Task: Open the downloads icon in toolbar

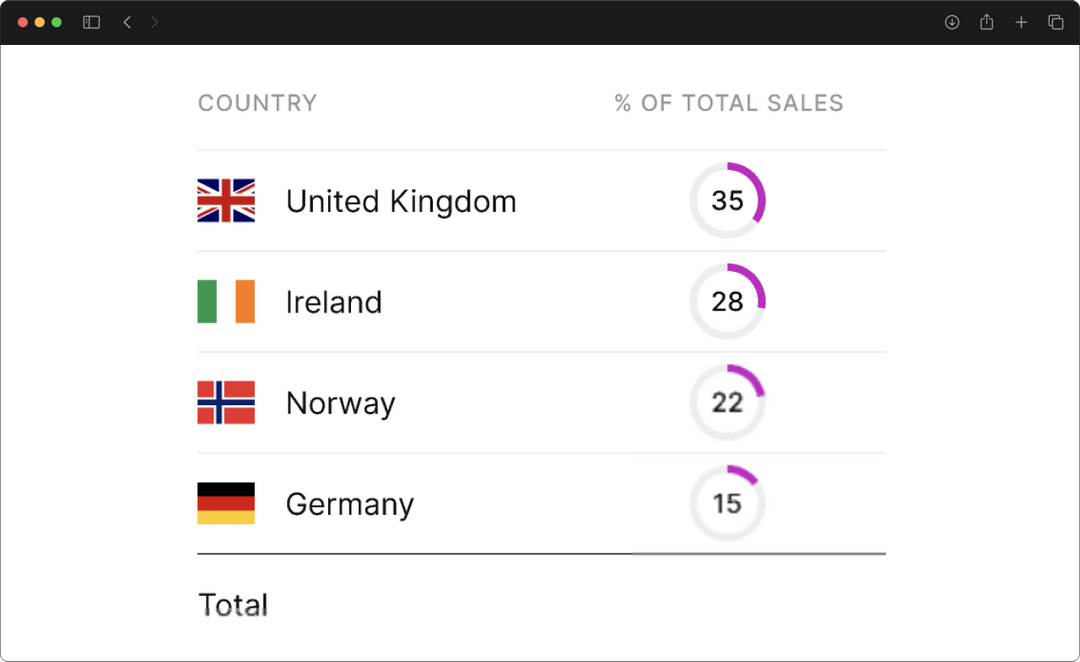Action: point(952,22)
